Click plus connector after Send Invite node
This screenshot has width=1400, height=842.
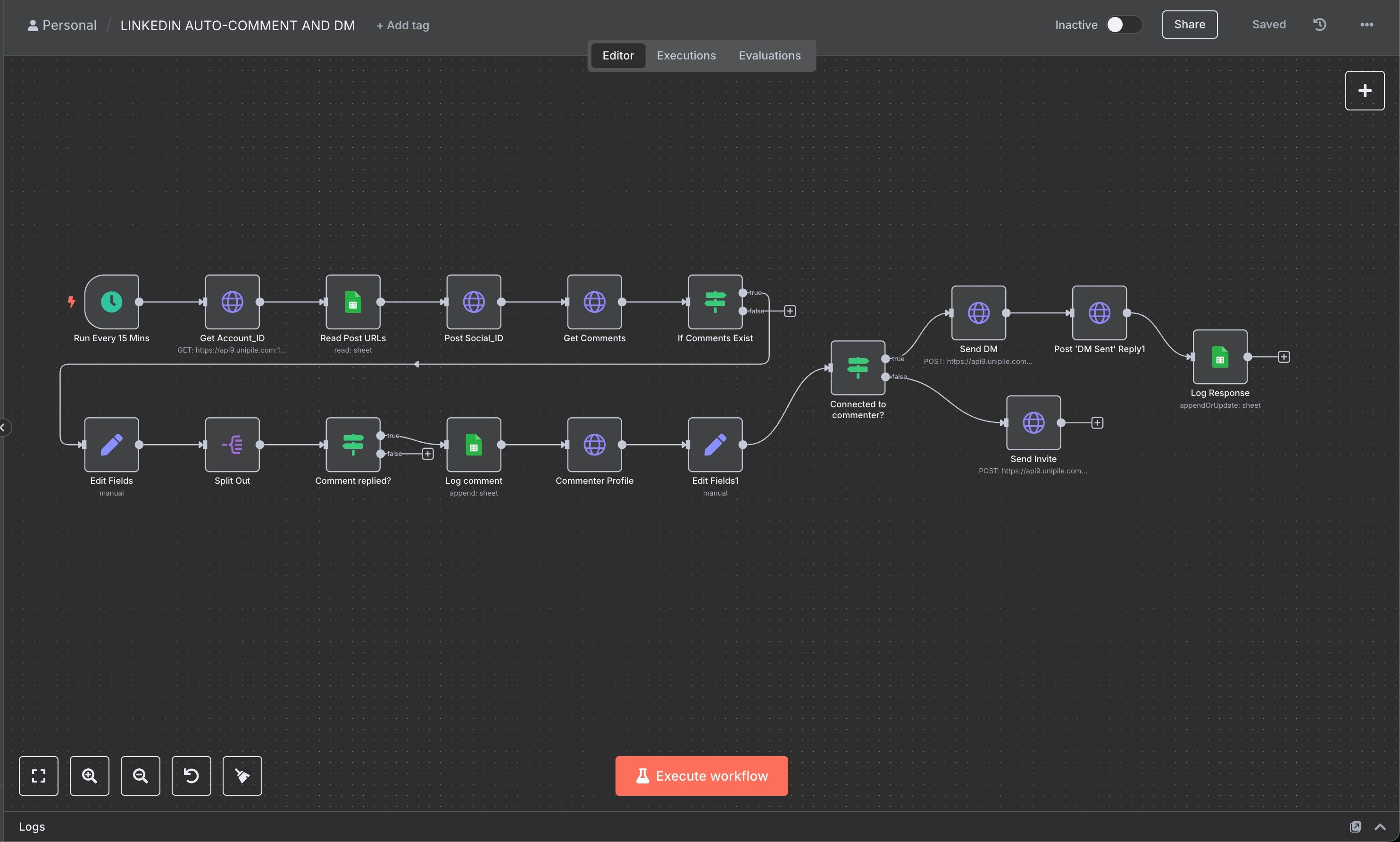[1097, 423]
